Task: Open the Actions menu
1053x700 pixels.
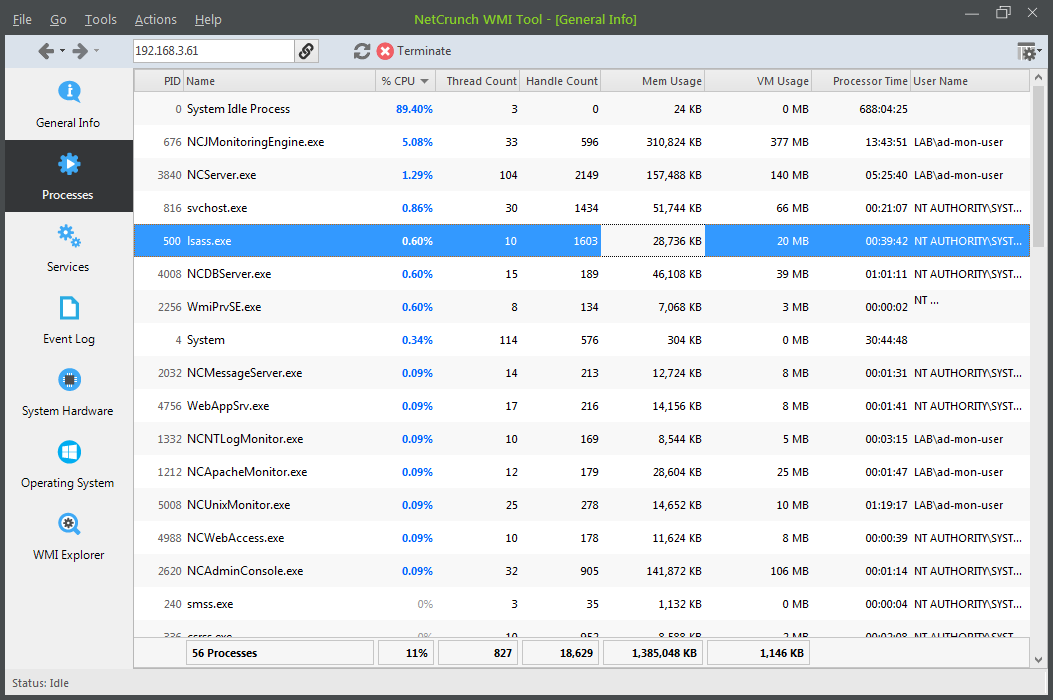Action: [x=155, y=18]
